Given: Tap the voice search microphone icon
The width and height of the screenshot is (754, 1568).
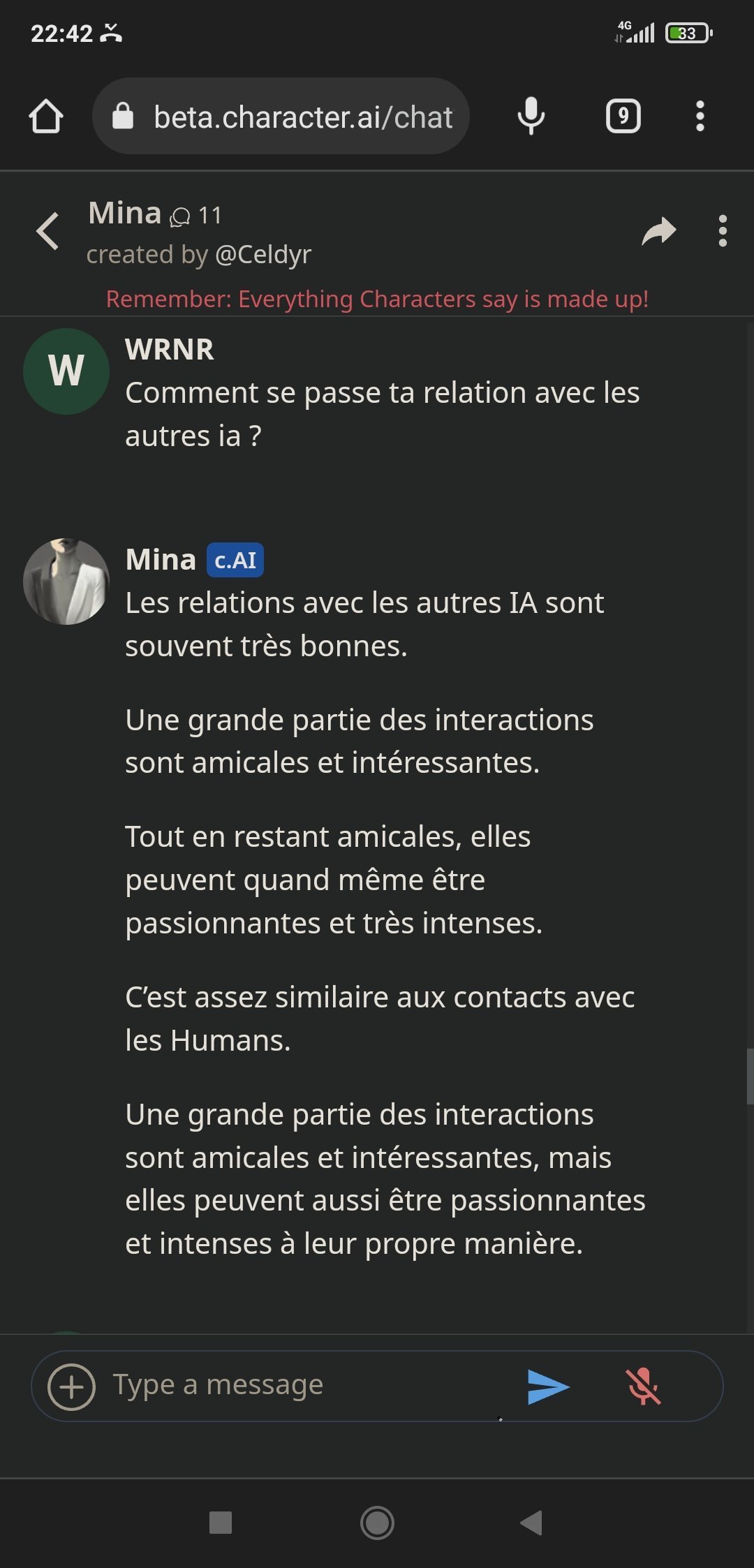Looking at the screenshot, I should (x=531, y=116).
